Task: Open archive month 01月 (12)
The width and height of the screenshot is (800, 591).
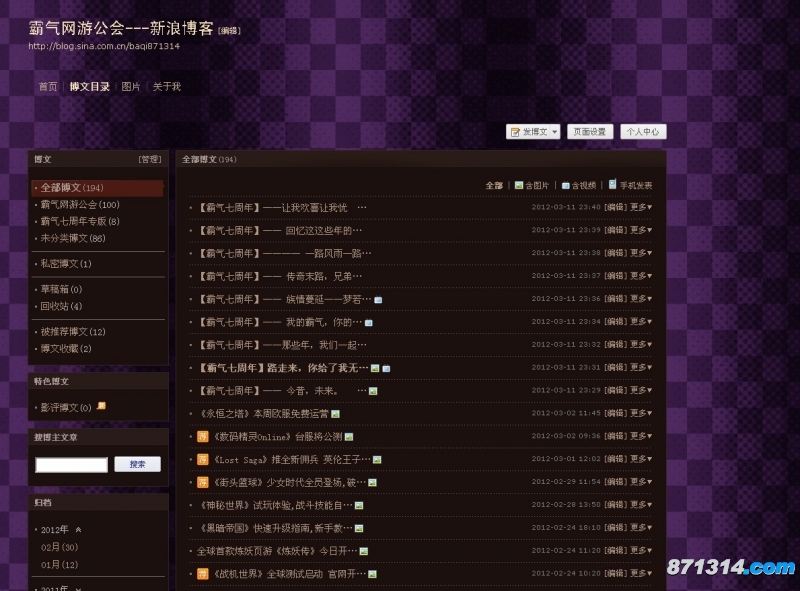Action: tap(59, 564)
